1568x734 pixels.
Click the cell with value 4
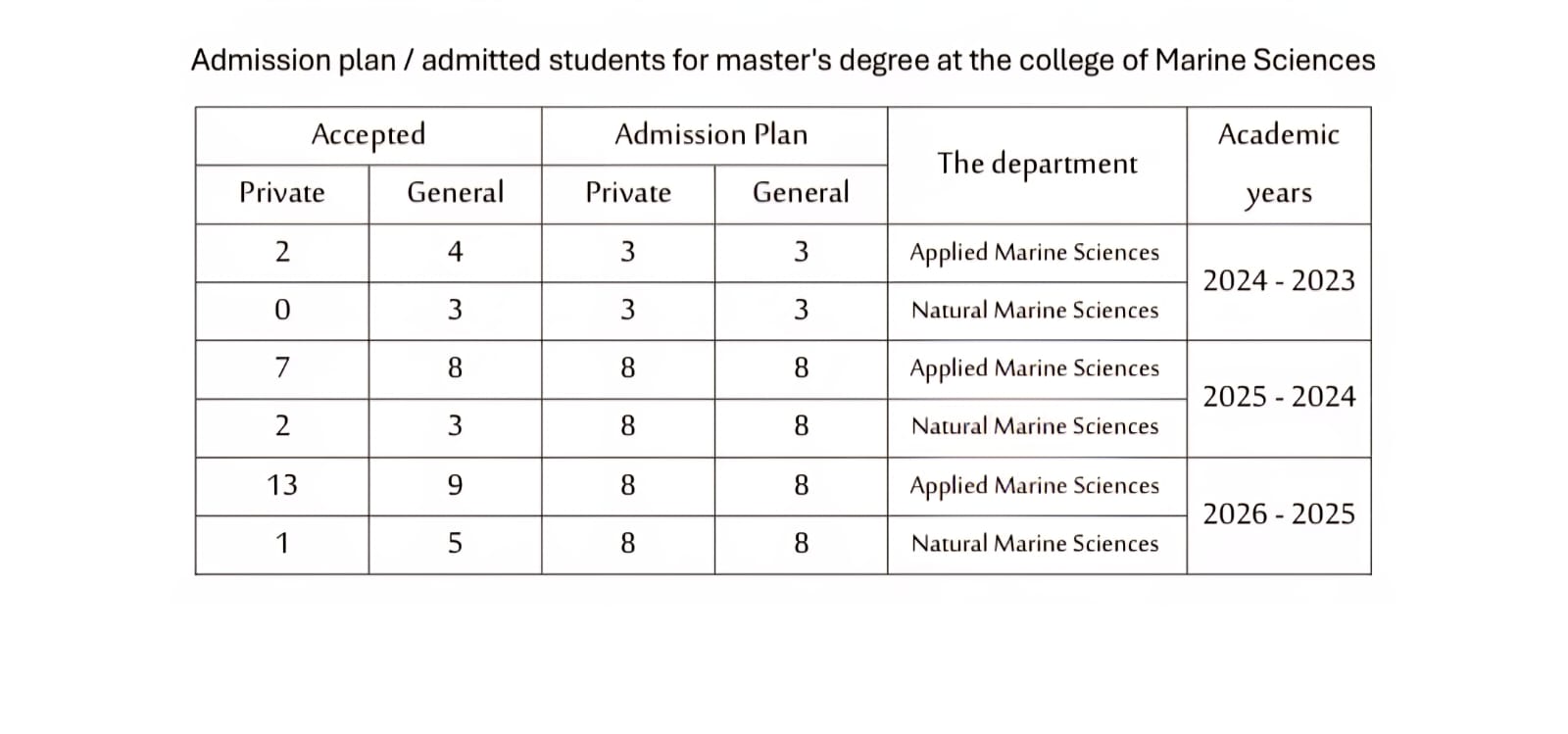(x=455, y=253)
